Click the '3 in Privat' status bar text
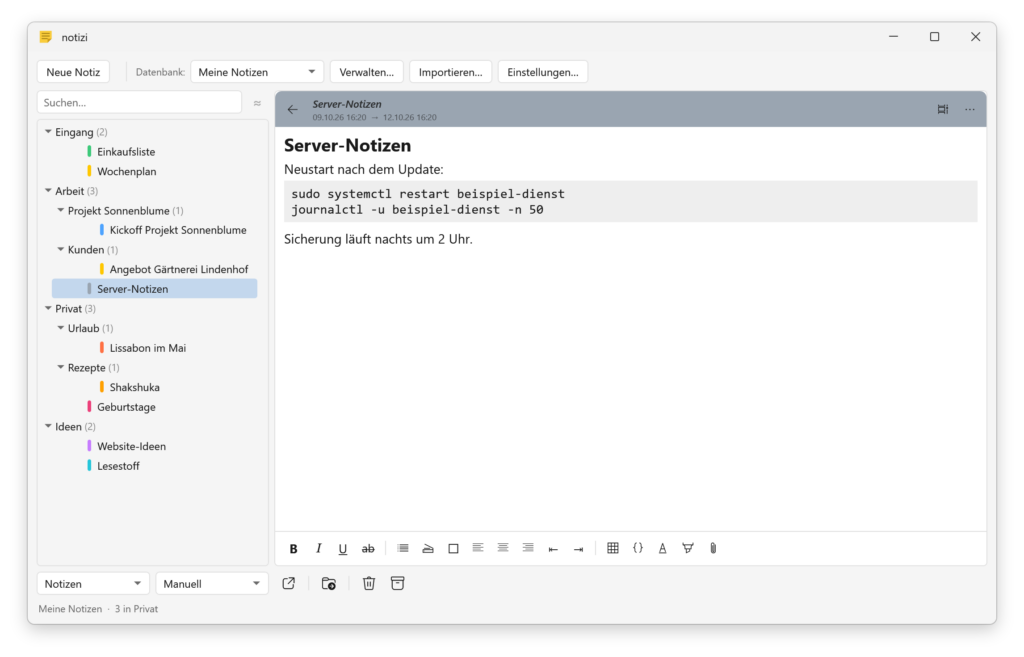The image size is (1024, 657). [x=136, y=609]
